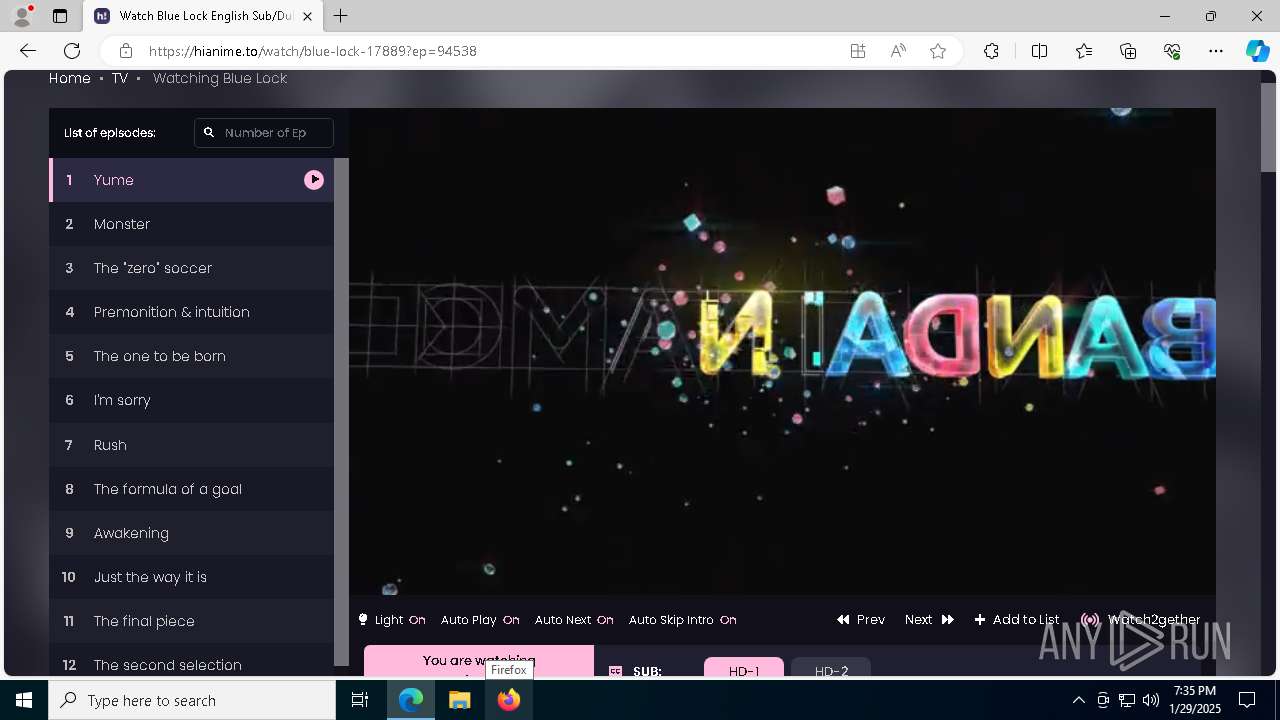The width and height of the screenshot is (1280, 720).
Task: Click the taskbar search box
Action: click(192, 700)
